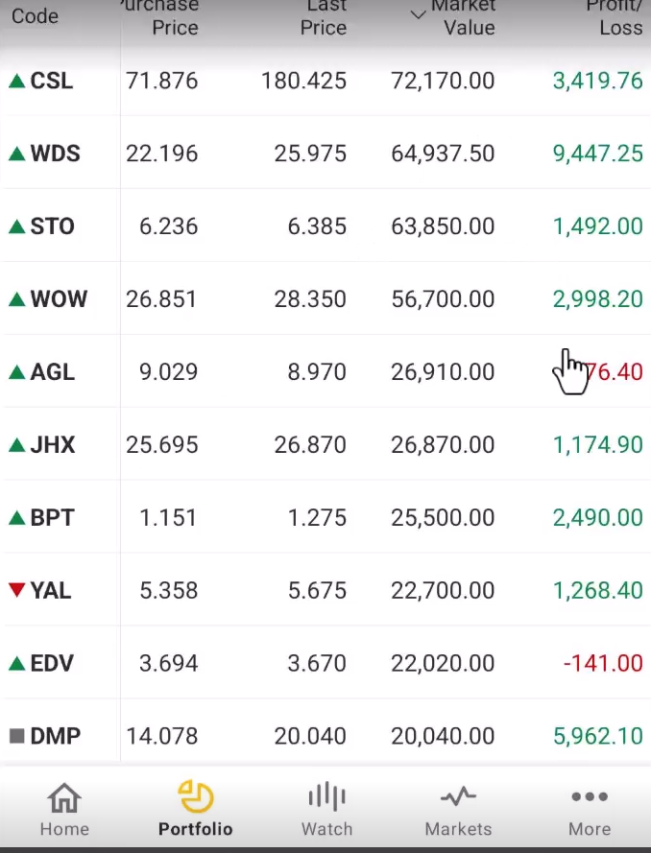Sort by the Profit/Loss column header

pyautogui.click(x=614, y=18)
